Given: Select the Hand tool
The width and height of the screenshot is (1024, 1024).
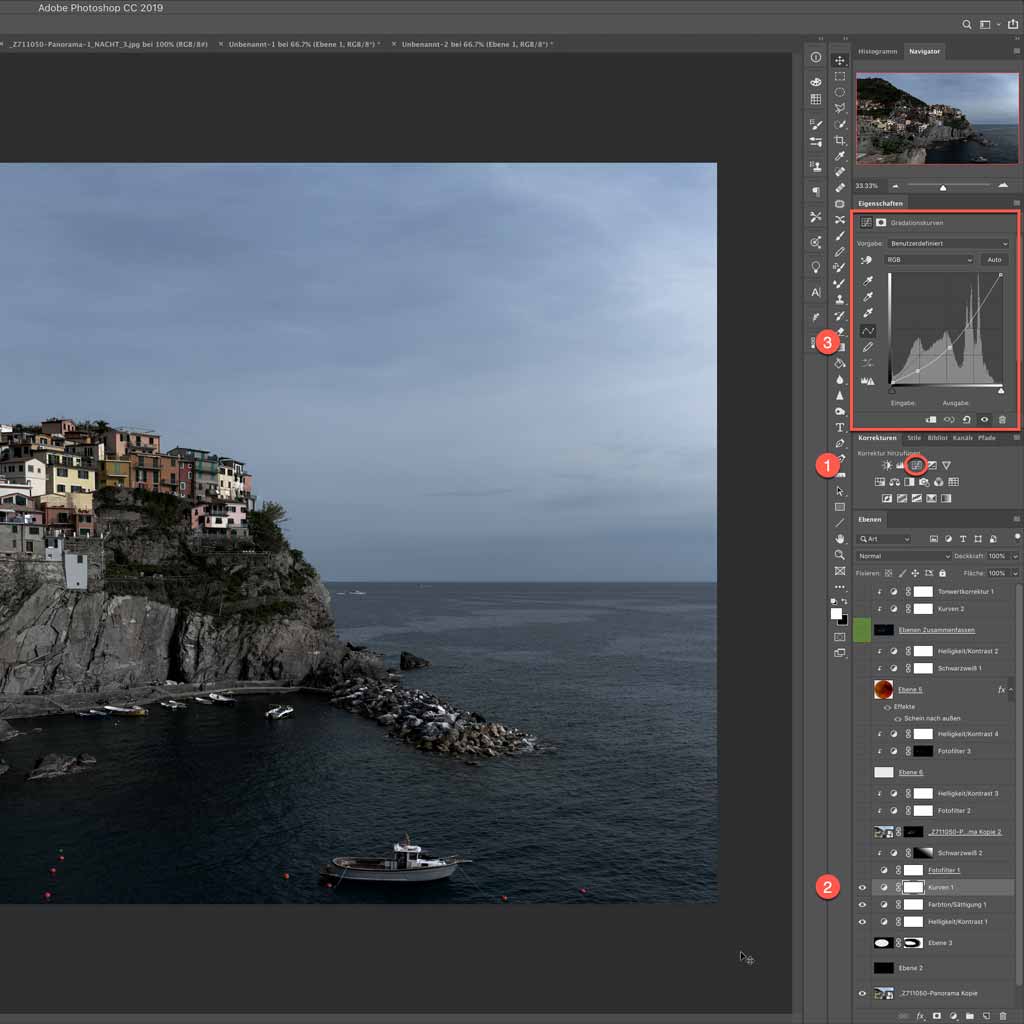Looking at the screenshot, I should [840, 539].
